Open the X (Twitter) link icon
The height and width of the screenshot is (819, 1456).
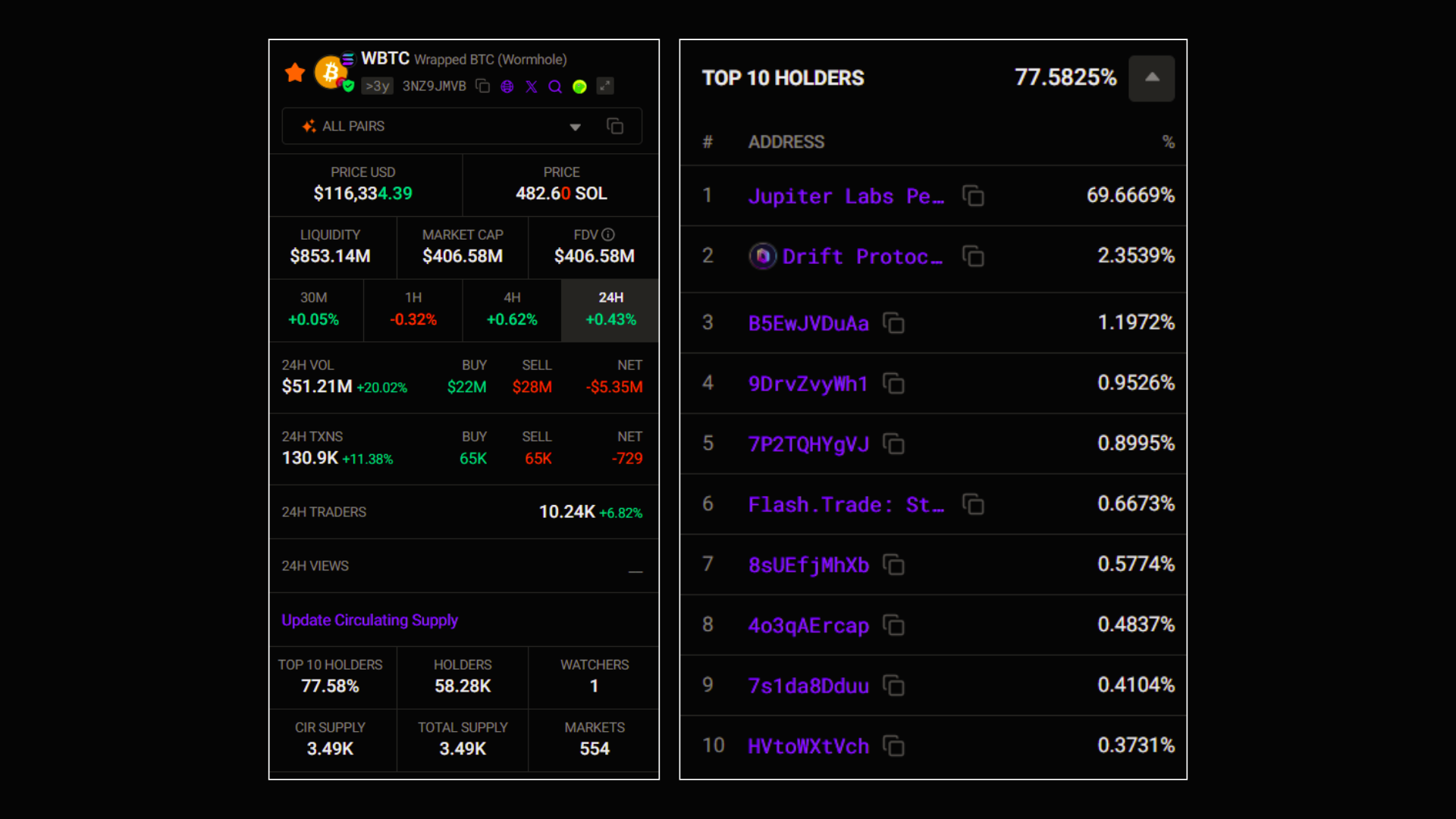(532, 86)
